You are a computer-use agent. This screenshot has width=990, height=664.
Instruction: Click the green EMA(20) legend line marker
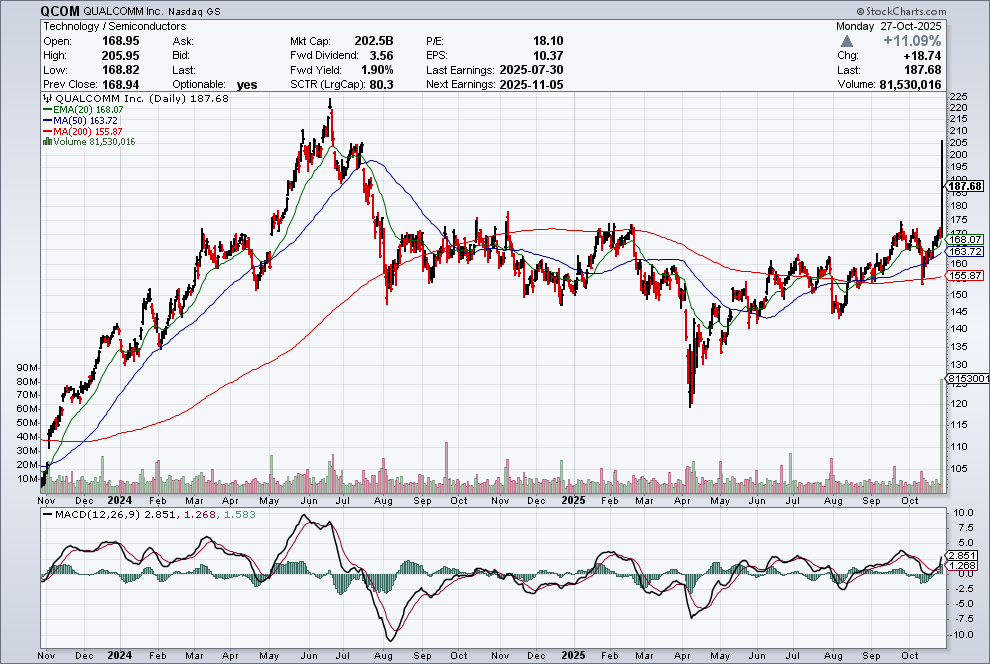(46, 110)
